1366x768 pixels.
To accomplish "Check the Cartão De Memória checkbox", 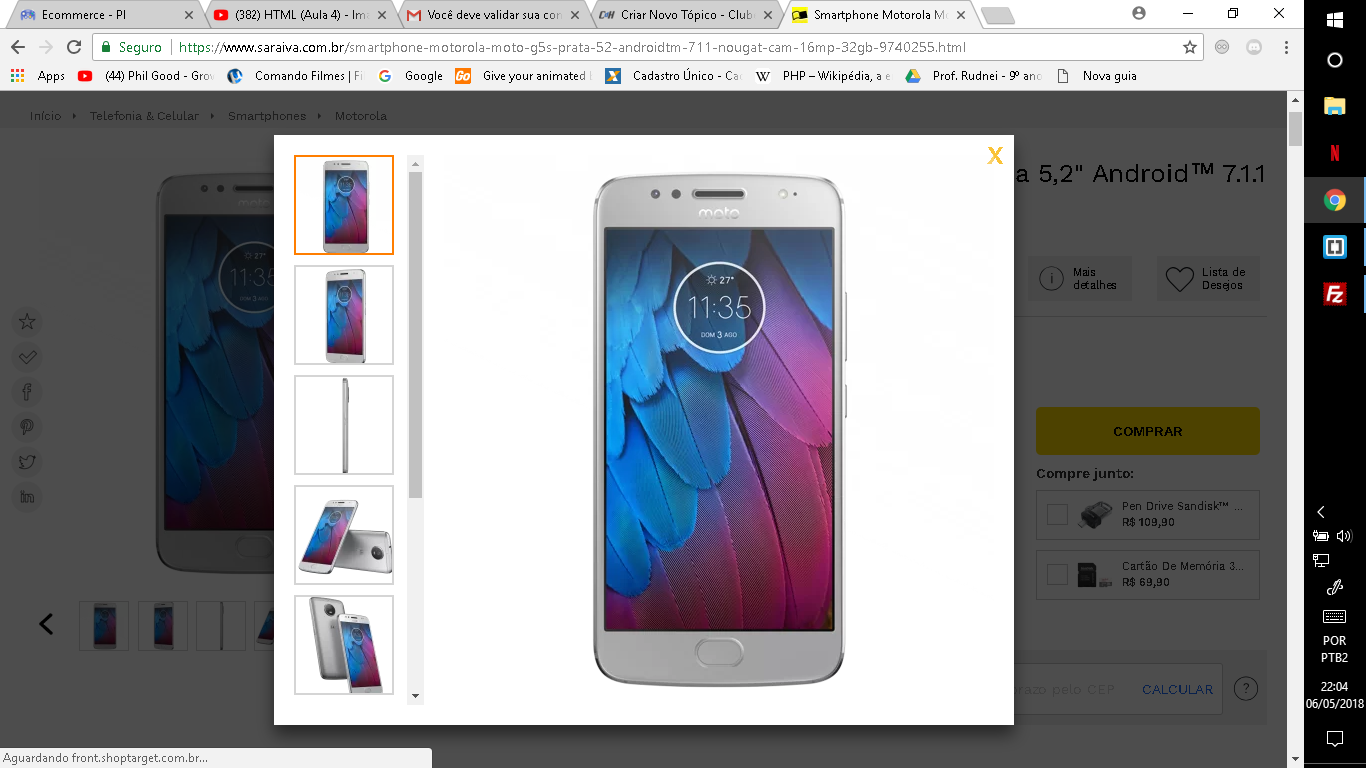I will click(x=1057, y=574).
